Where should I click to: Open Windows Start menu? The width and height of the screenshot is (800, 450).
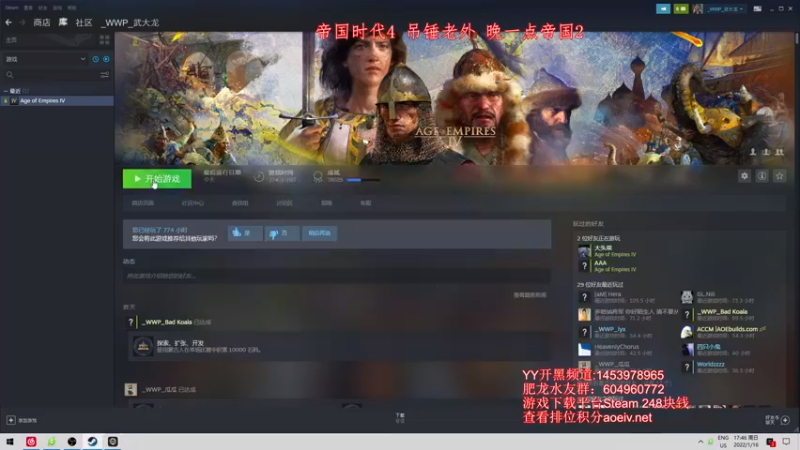10,441
